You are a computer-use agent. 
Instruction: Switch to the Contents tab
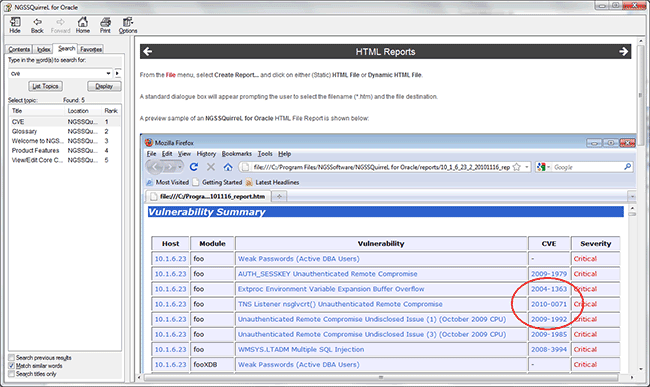pyautogui.click(x=19, y=49)
